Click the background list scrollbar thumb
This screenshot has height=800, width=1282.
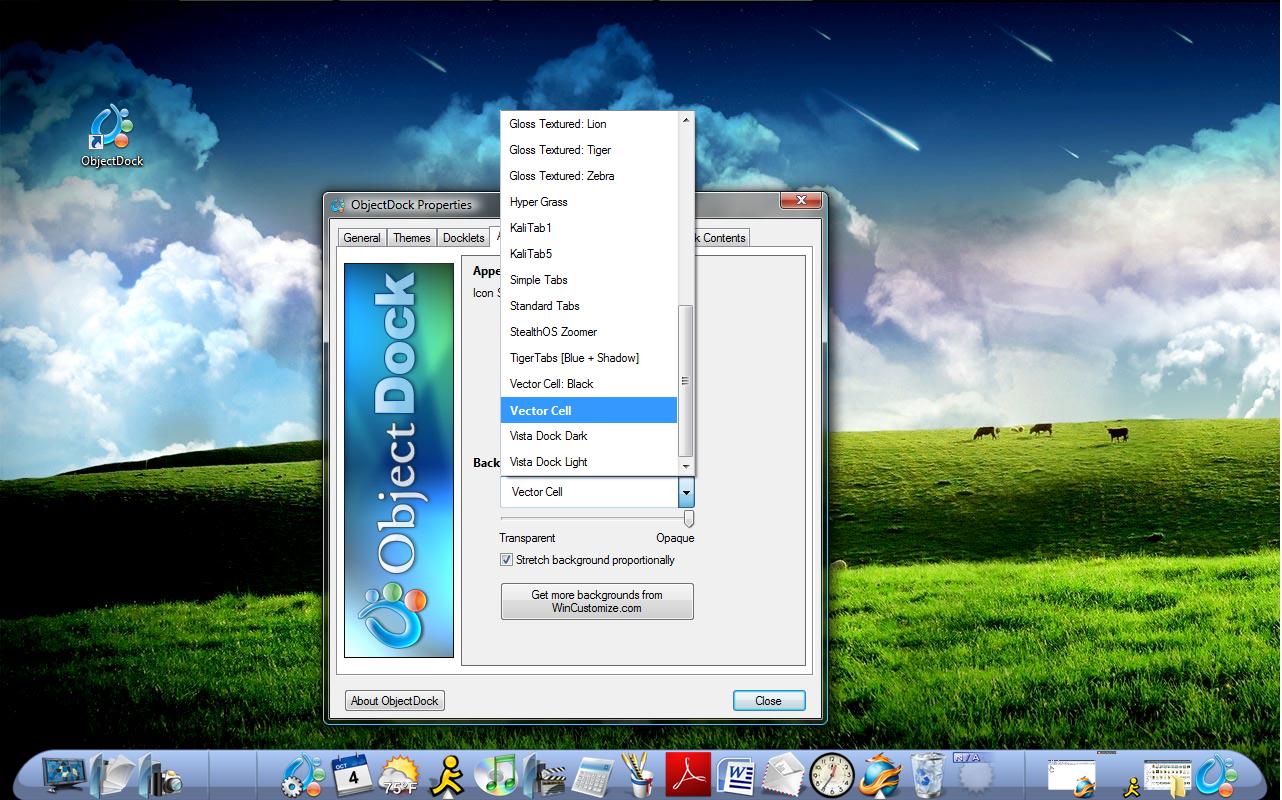(686, 381)
